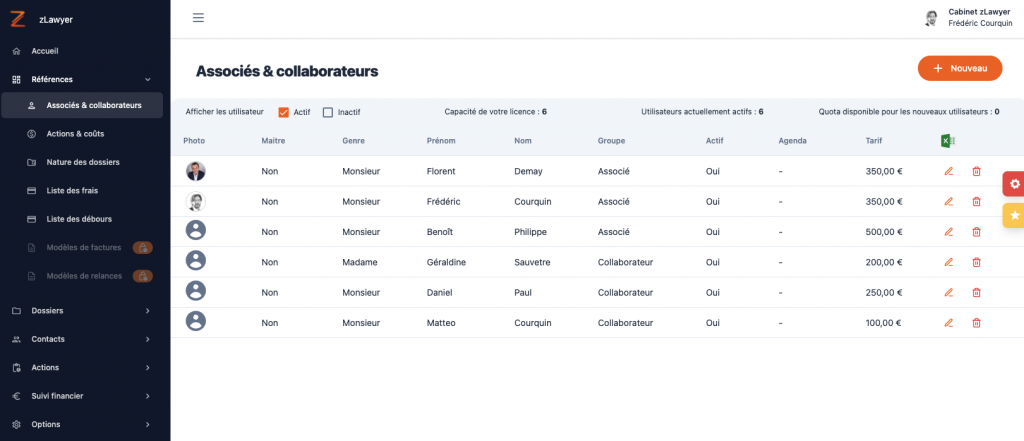Viewport: 1024px width, 441px height.
Task: Delete Géraldine Sauvetre with the trash icon
Action: point(976,262)
